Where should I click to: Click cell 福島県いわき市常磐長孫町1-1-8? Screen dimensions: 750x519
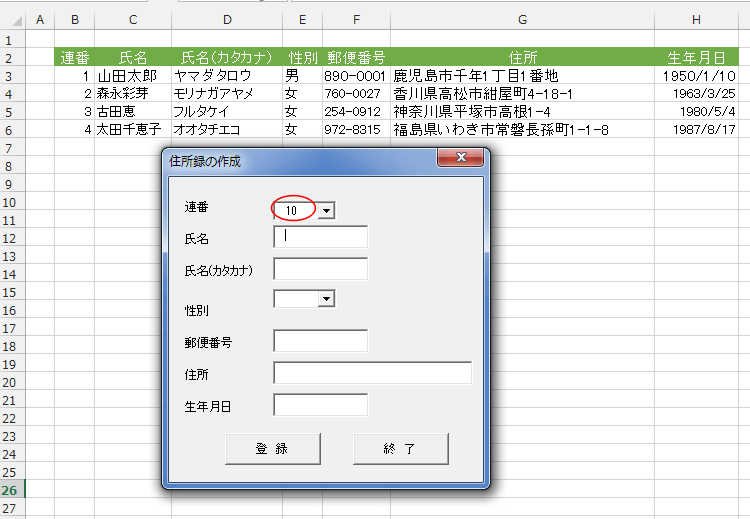pyautogui.click(x=522, y=129)
